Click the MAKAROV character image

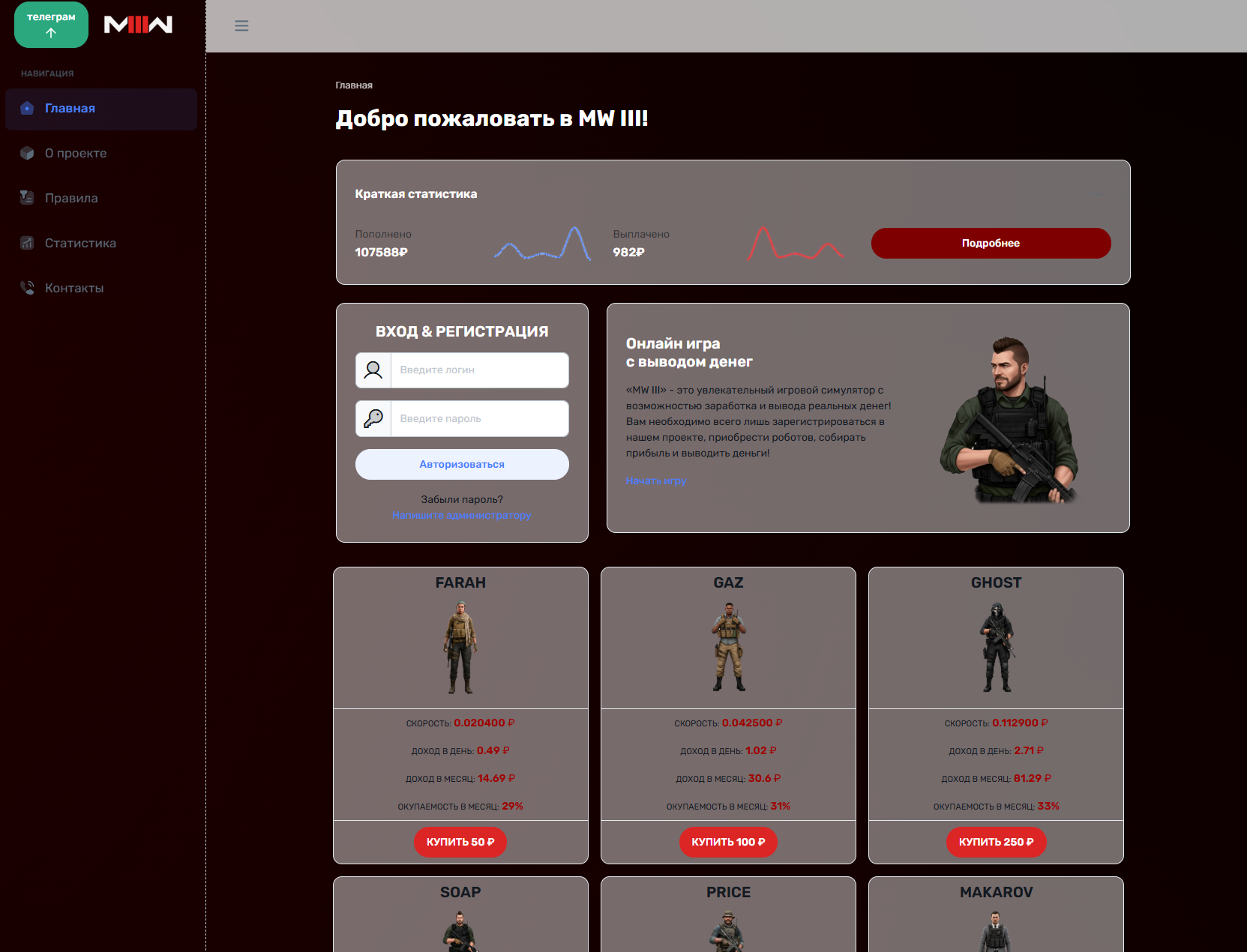(996, 931)
